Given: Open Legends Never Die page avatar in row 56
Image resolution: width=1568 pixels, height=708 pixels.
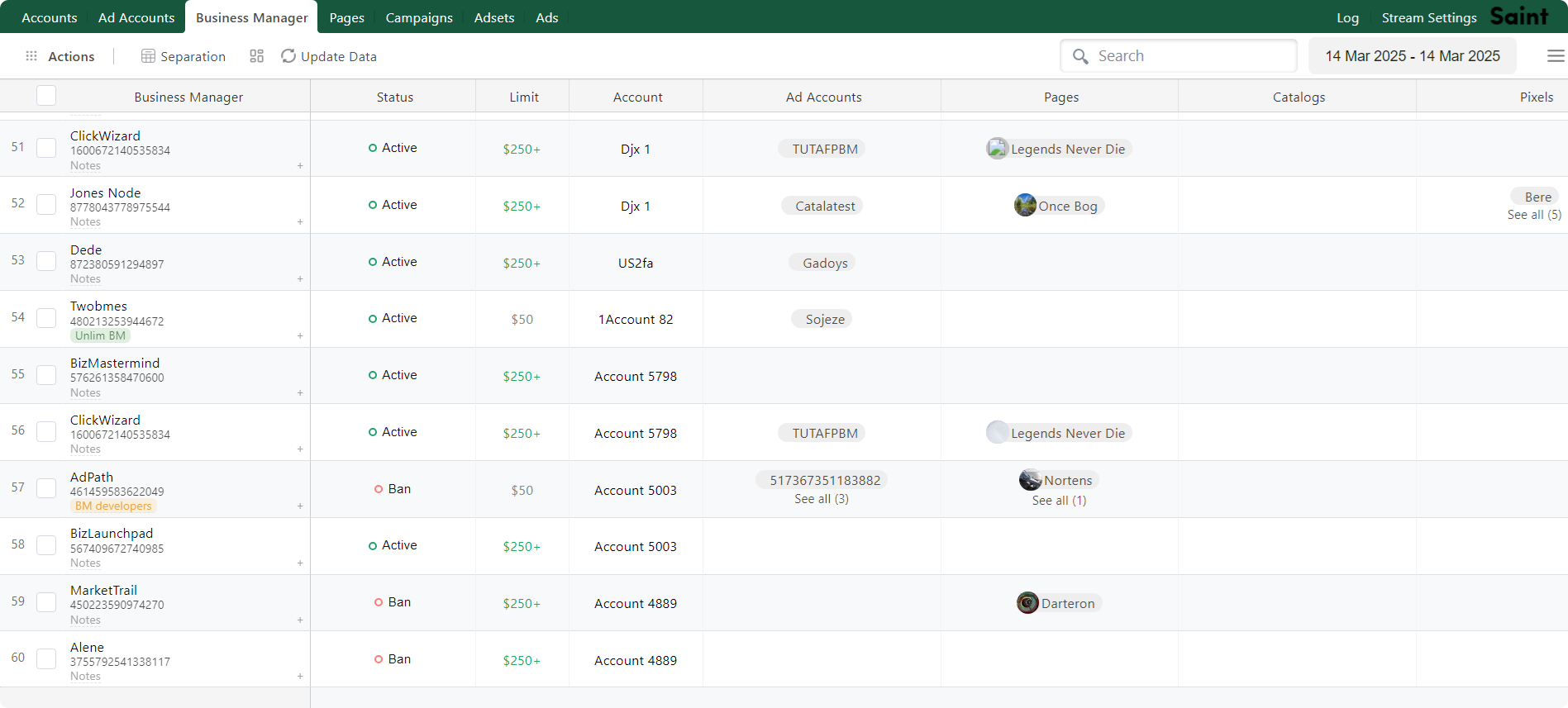Looking at the screenshot, I should [998, 433].
